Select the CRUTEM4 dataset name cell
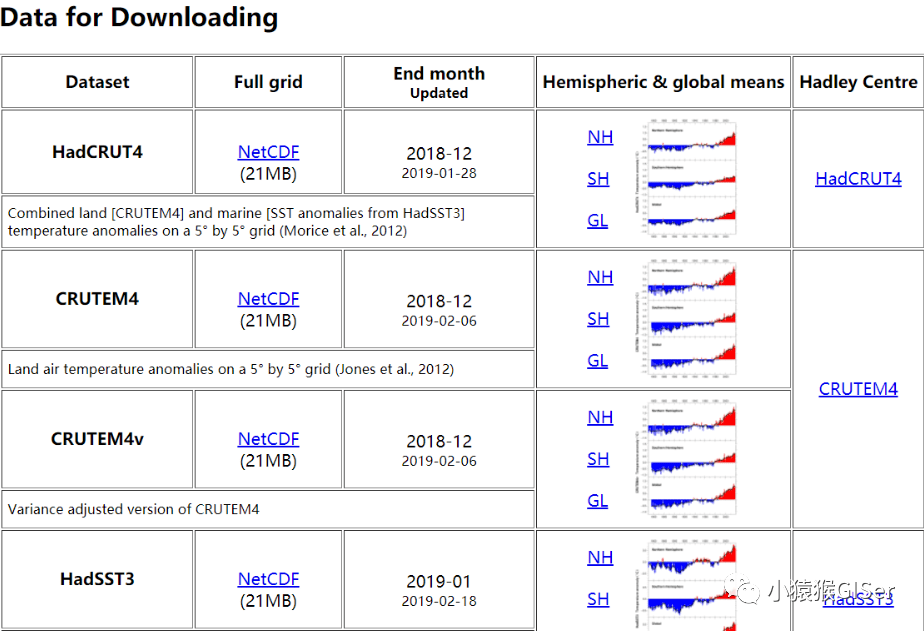The width and height of the screenshot is (924, 631). coord(97,299)
